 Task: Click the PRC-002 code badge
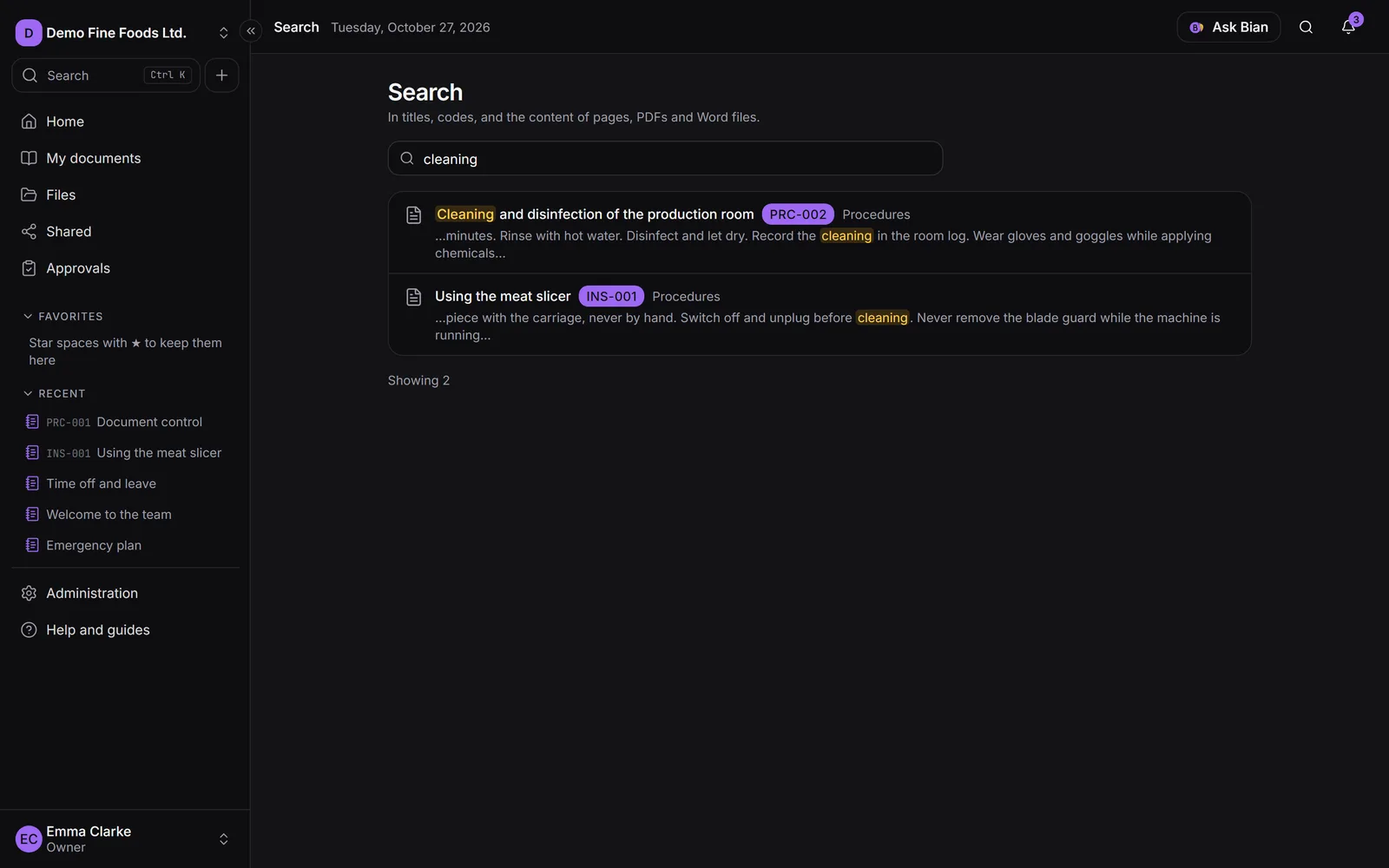tap(798, 214)
